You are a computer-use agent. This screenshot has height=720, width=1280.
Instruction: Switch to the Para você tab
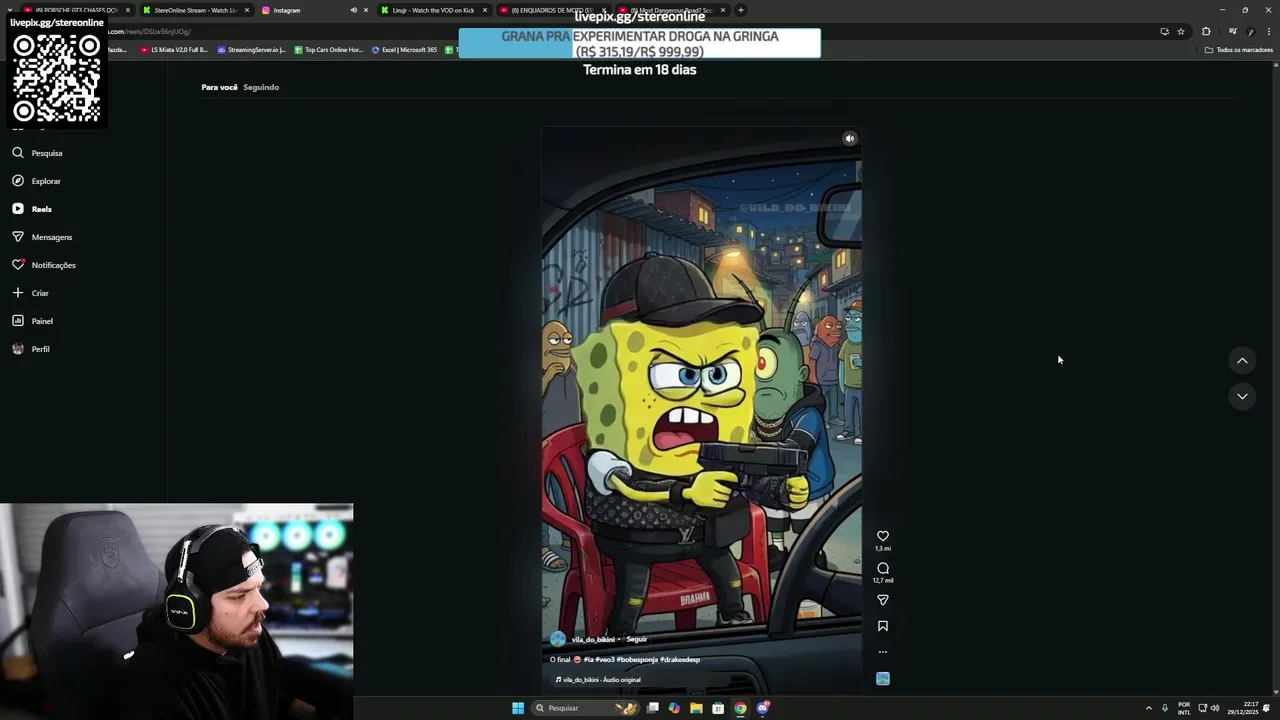[x=219, y=87]
